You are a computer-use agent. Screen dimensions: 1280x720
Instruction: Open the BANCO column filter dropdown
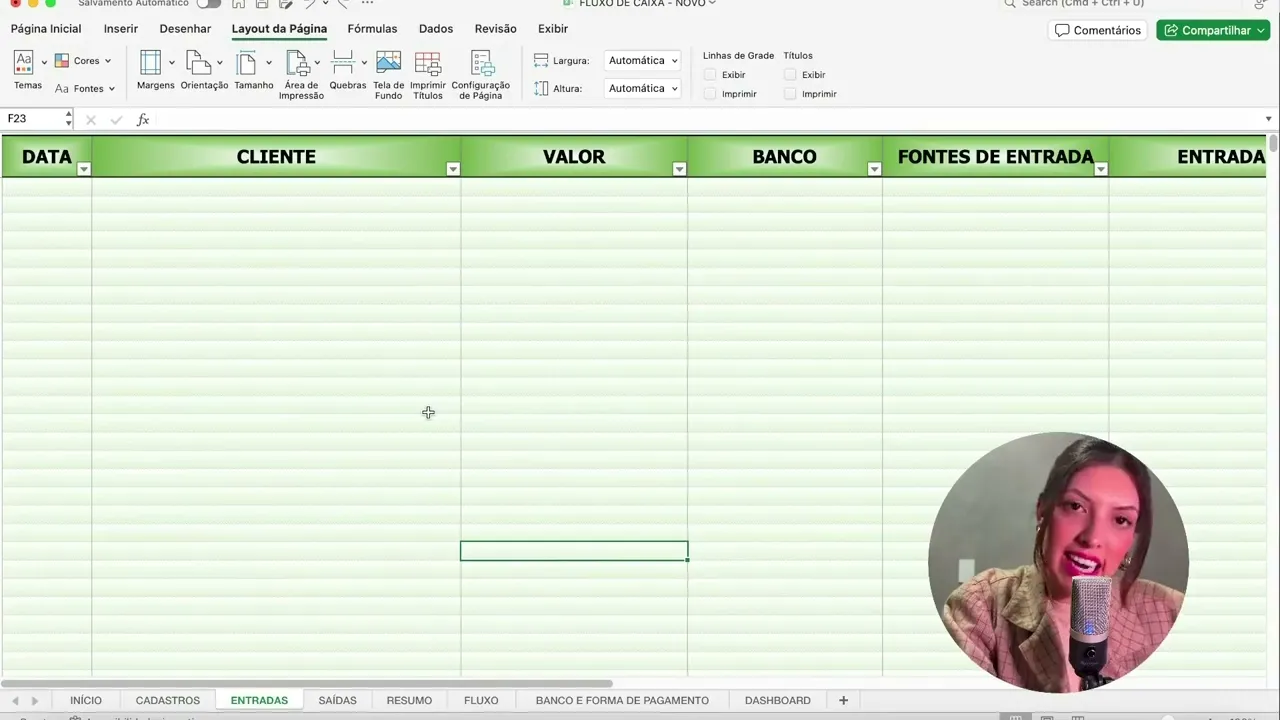pos(874,169)
